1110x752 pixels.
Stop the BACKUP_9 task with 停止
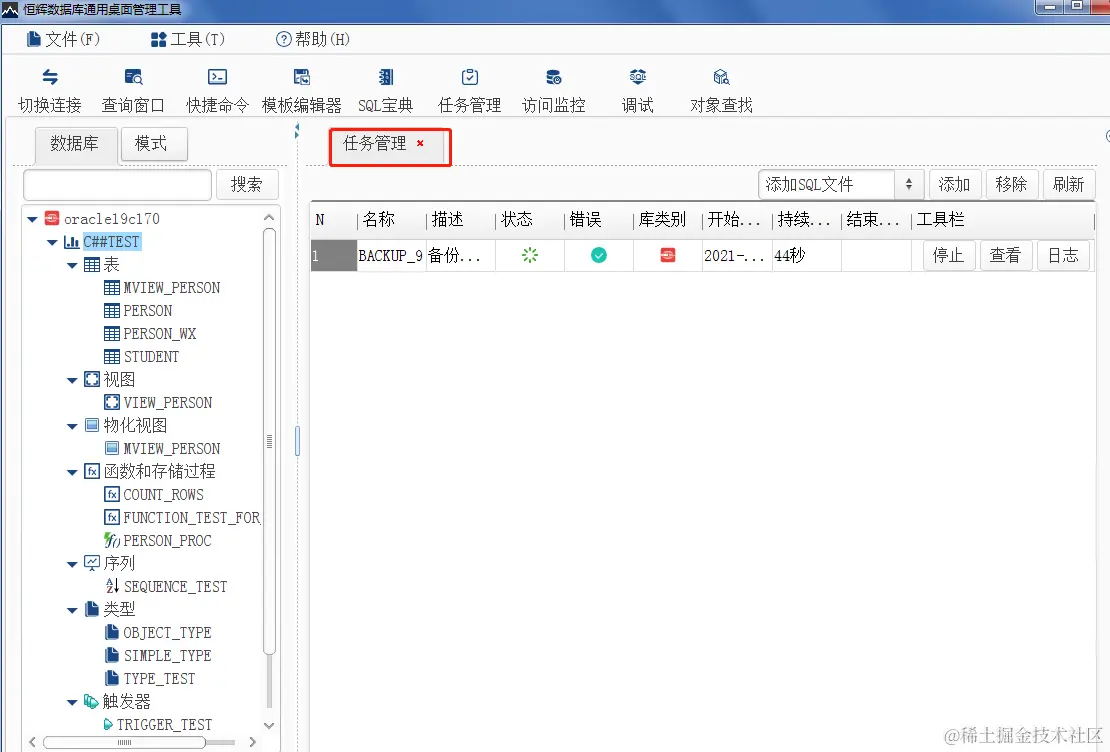(x=949, y=255)
